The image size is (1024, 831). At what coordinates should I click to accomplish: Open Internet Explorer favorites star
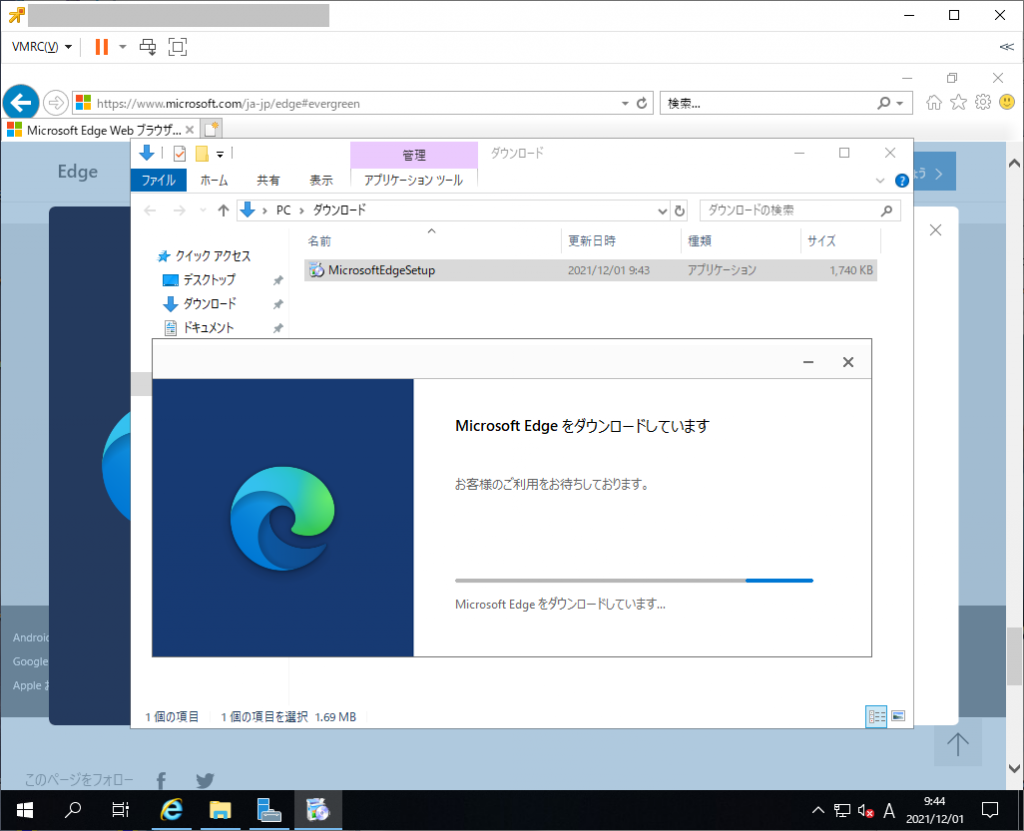pos(958,103)
